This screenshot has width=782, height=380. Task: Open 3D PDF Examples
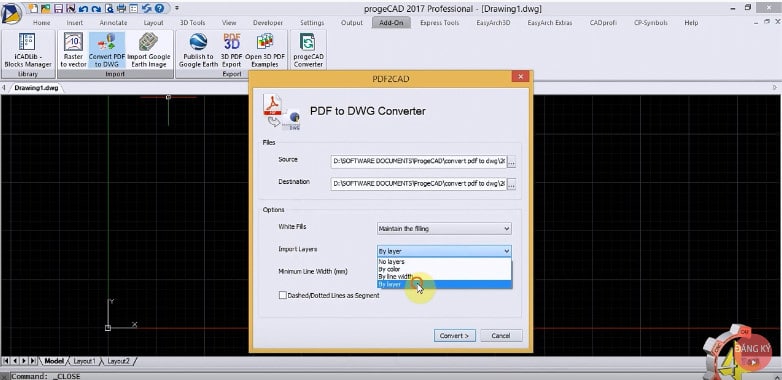pyautogui.click(x=265, y=51)
